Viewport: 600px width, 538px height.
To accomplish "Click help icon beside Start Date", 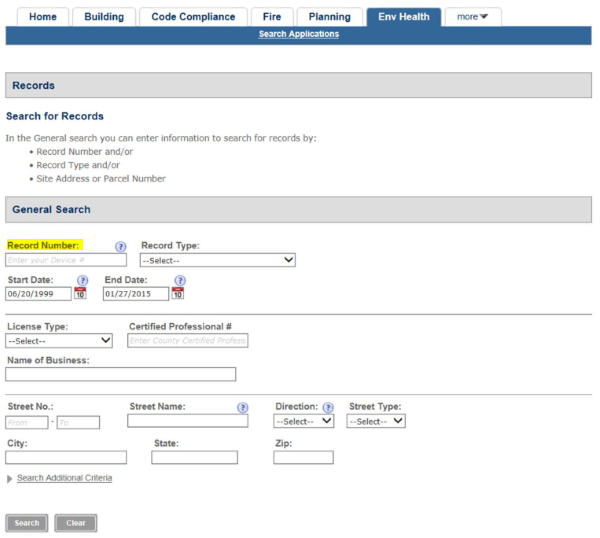I will (83, 281).
